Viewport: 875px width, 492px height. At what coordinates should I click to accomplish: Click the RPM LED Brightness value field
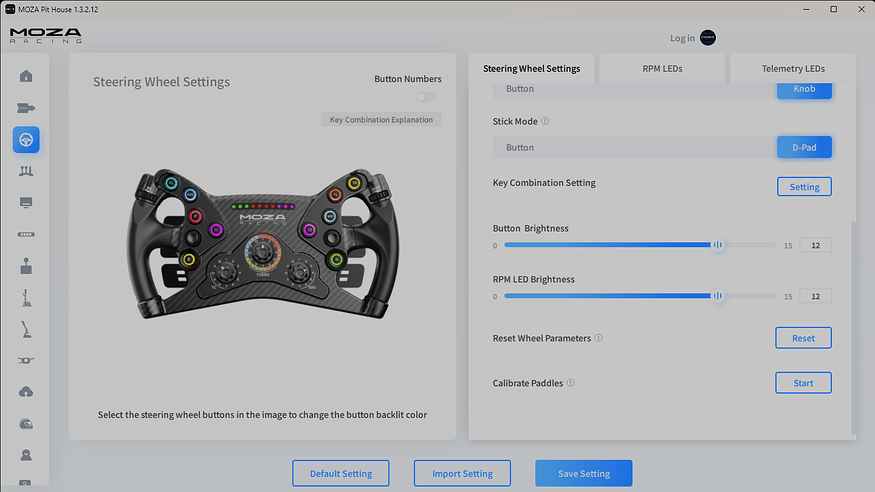point(815,296)
